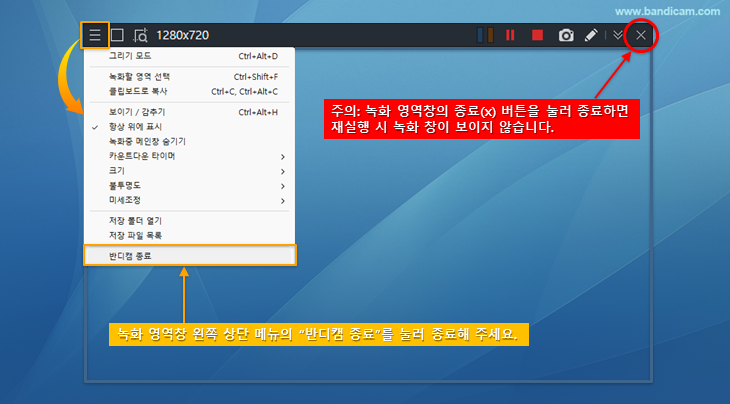This screenshot has height=404, width=730.
Task: Open the hamburger menu in recording toolbar
Action: 95,35
